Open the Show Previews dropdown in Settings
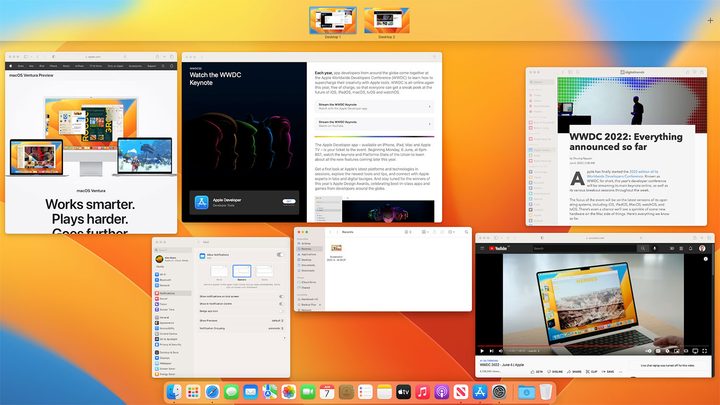The height and width of the screenshot is (405, 720). coord(277,321)
